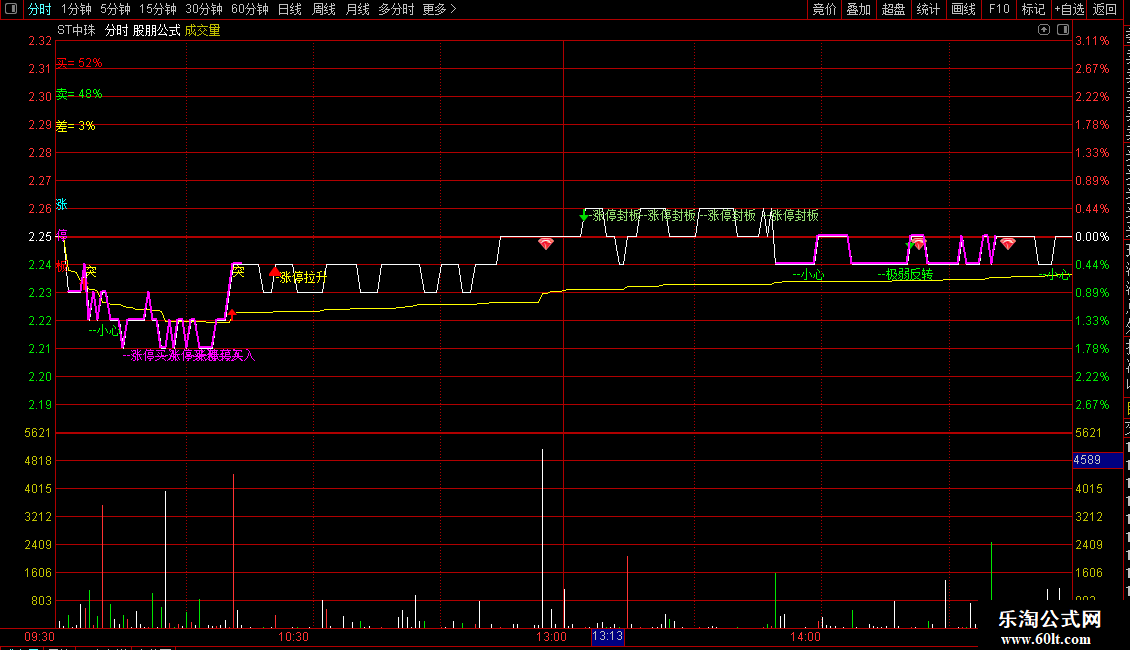The width and height of the screenshot is (1130, 650).
Task: Toggle the right side panel icon
Action: pyautogui.click(x=1063, y=30)
